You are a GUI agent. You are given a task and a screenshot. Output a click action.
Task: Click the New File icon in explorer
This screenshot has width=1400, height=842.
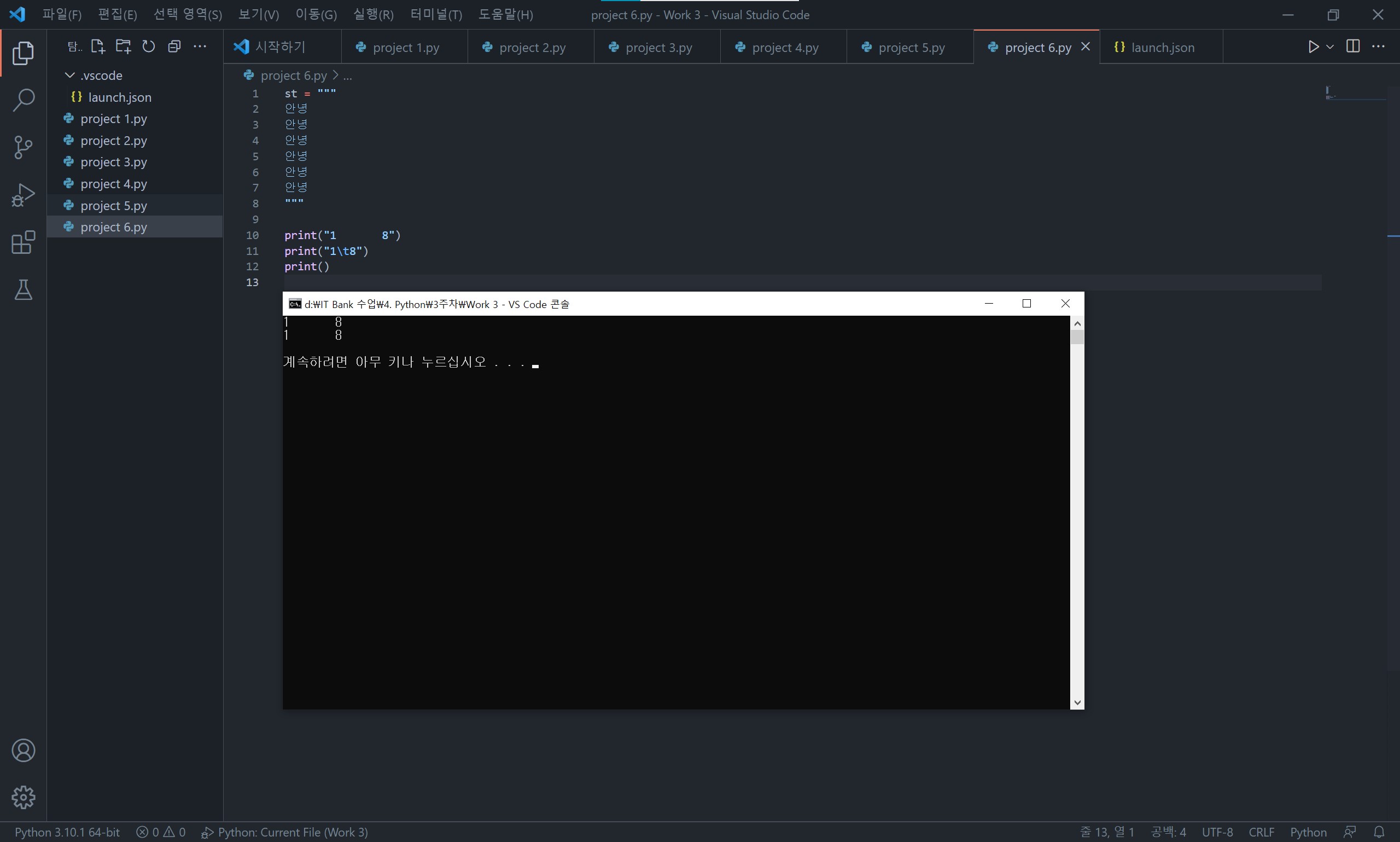coord(97,47)
